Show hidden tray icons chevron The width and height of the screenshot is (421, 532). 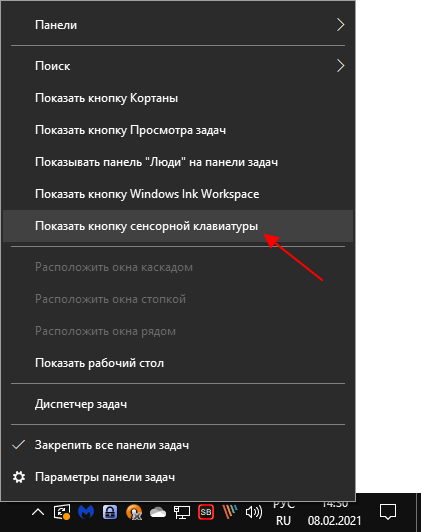[x=38, y=512]
